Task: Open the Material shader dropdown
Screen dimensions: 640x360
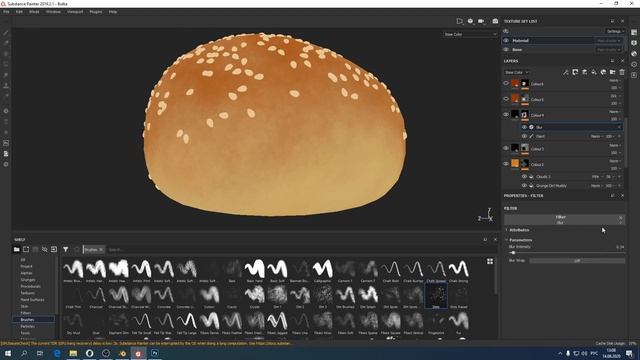Action: [609, 40]
